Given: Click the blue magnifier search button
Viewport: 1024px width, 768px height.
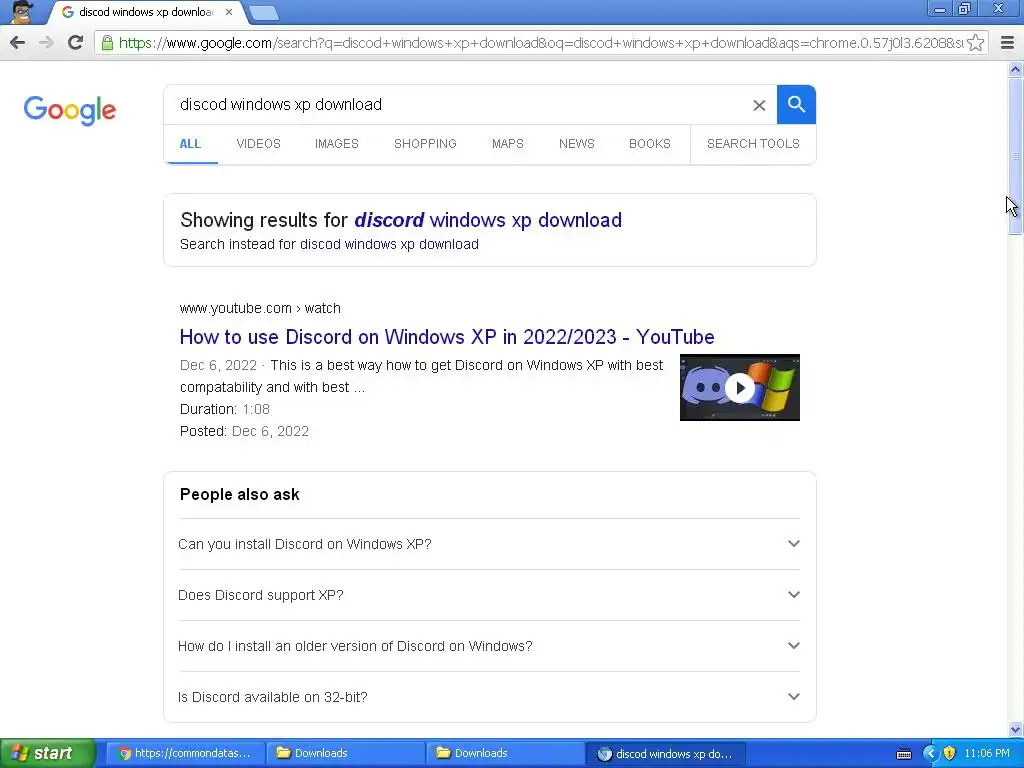Looking at the screenshot, I should [796, 104].
